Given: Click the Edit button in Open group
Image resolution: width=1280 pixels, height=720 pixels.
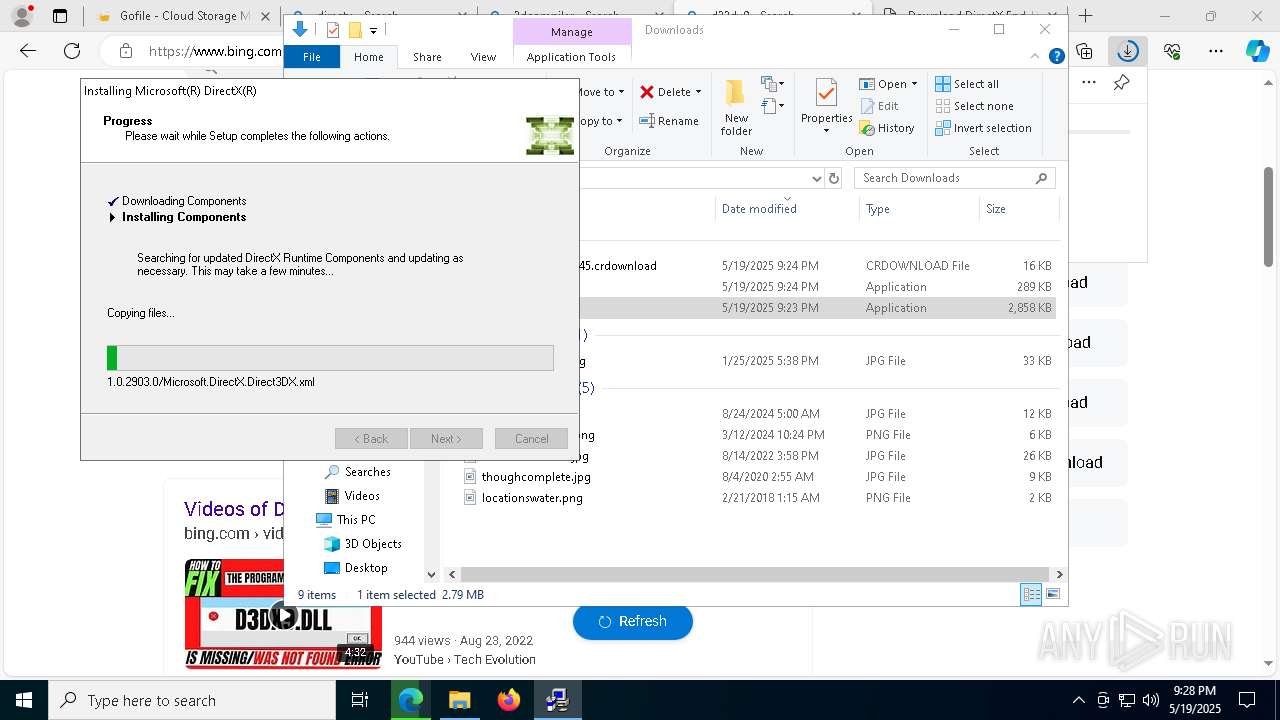Looking at the screenshot, I should [x=879, y=106].
